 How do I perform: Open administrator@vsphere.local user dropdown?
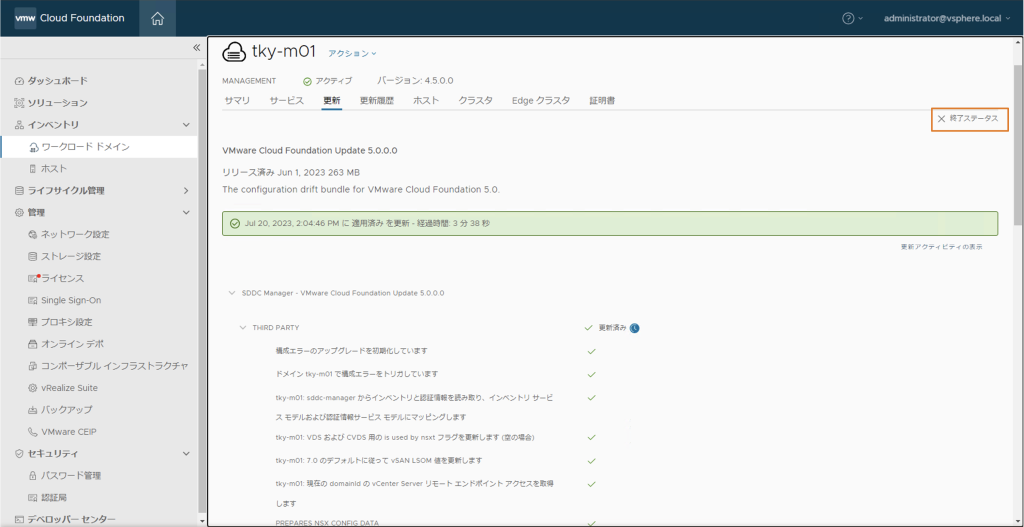(x=946, y=18)
